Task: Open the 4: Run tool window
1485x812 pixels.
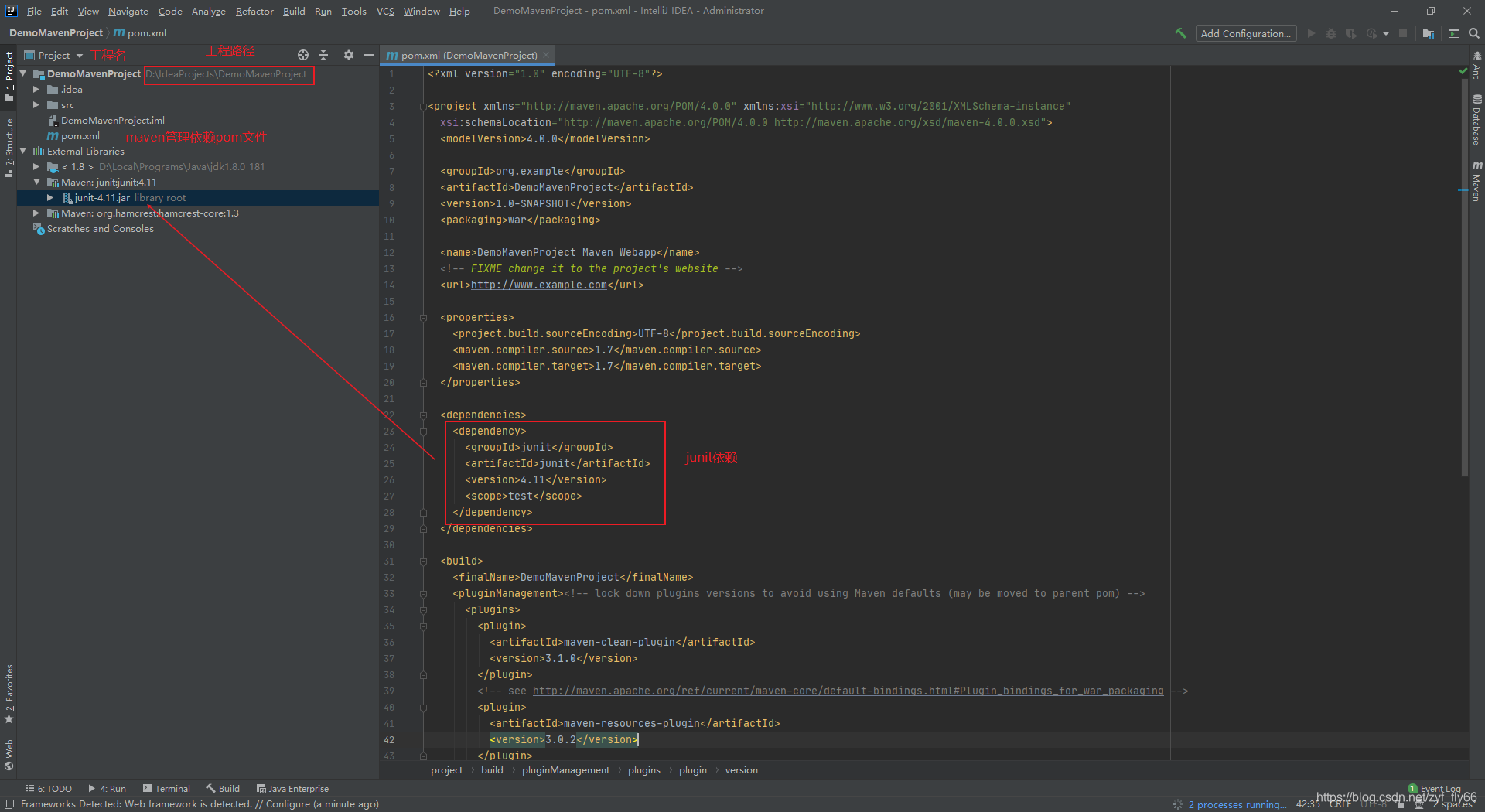Action: click(107, 789)
